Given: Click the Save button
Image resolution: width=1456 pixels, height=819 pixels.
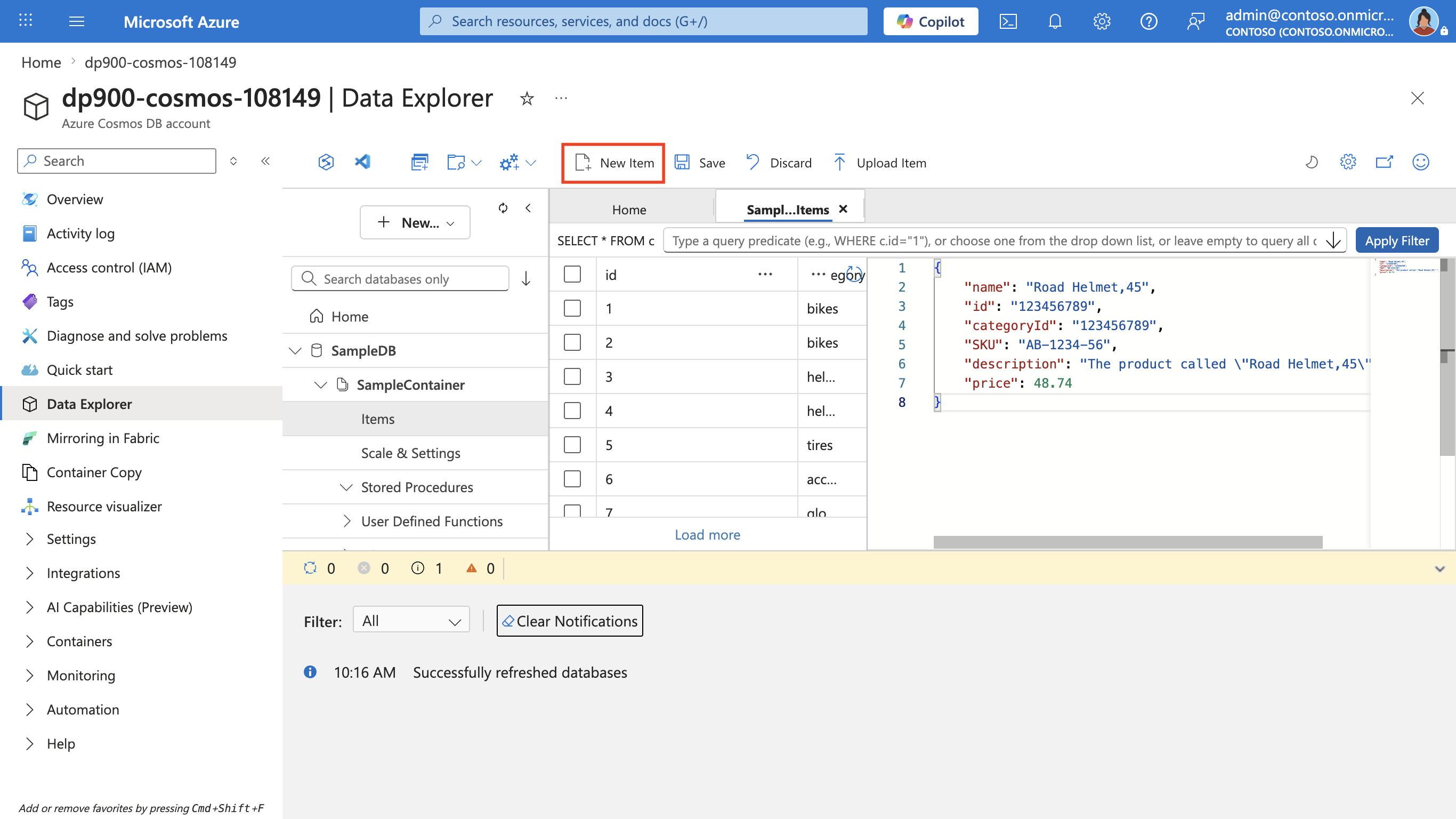Looking at the screenshot, I should tap(700, 163).
